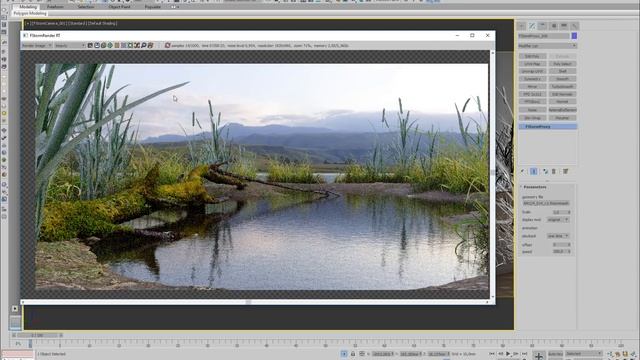Image resolution: width=640 pixels, height=360 pixels.
Task: Open the Render Image dropdown in FStormRender
Action: point(37,45)
